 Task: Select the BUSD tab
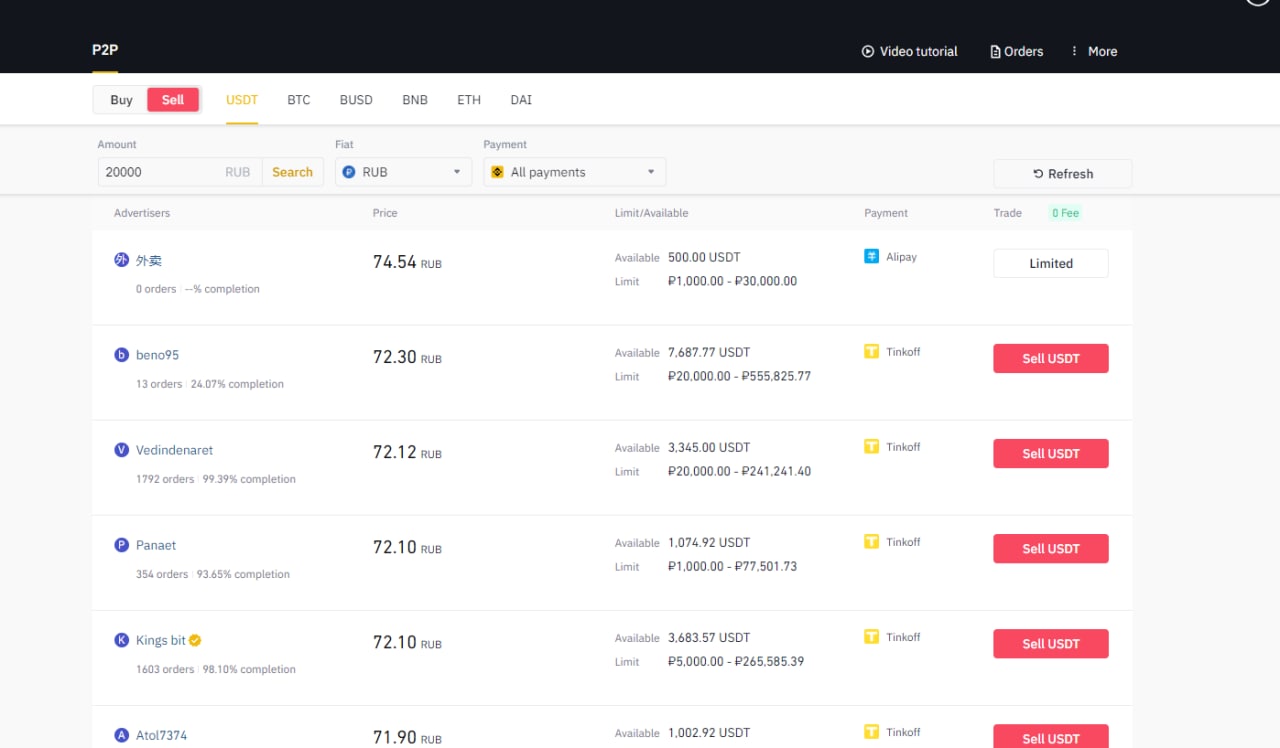356,100
